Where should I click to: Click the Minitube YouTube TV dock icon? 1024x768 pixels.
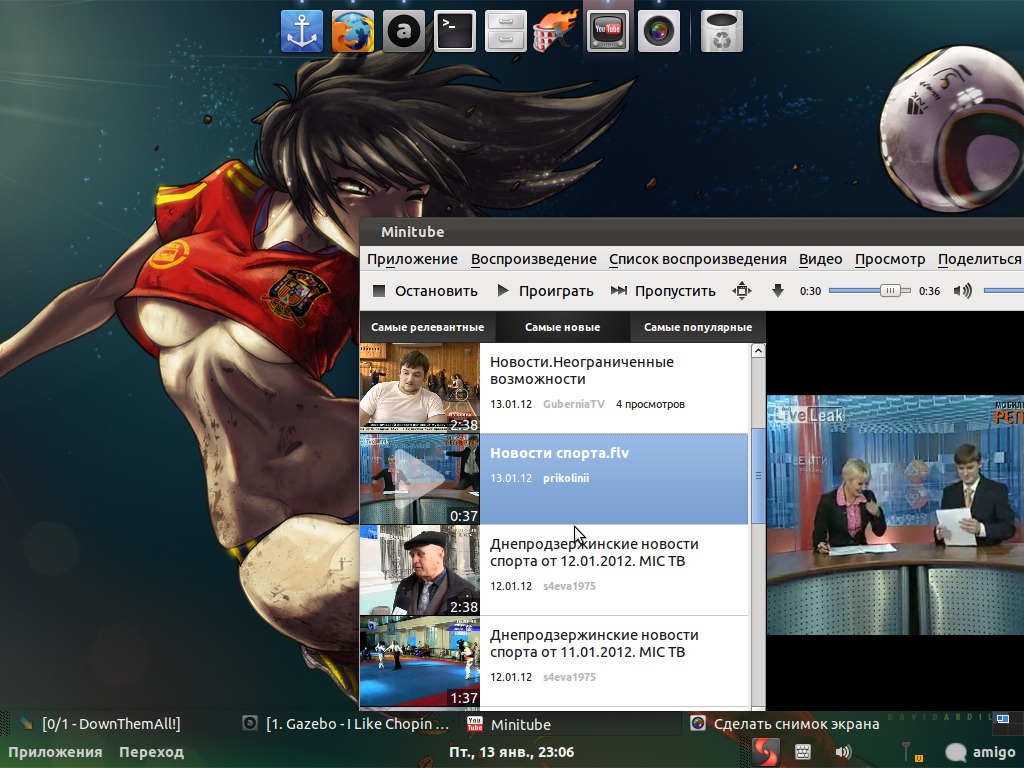point(607,31)
